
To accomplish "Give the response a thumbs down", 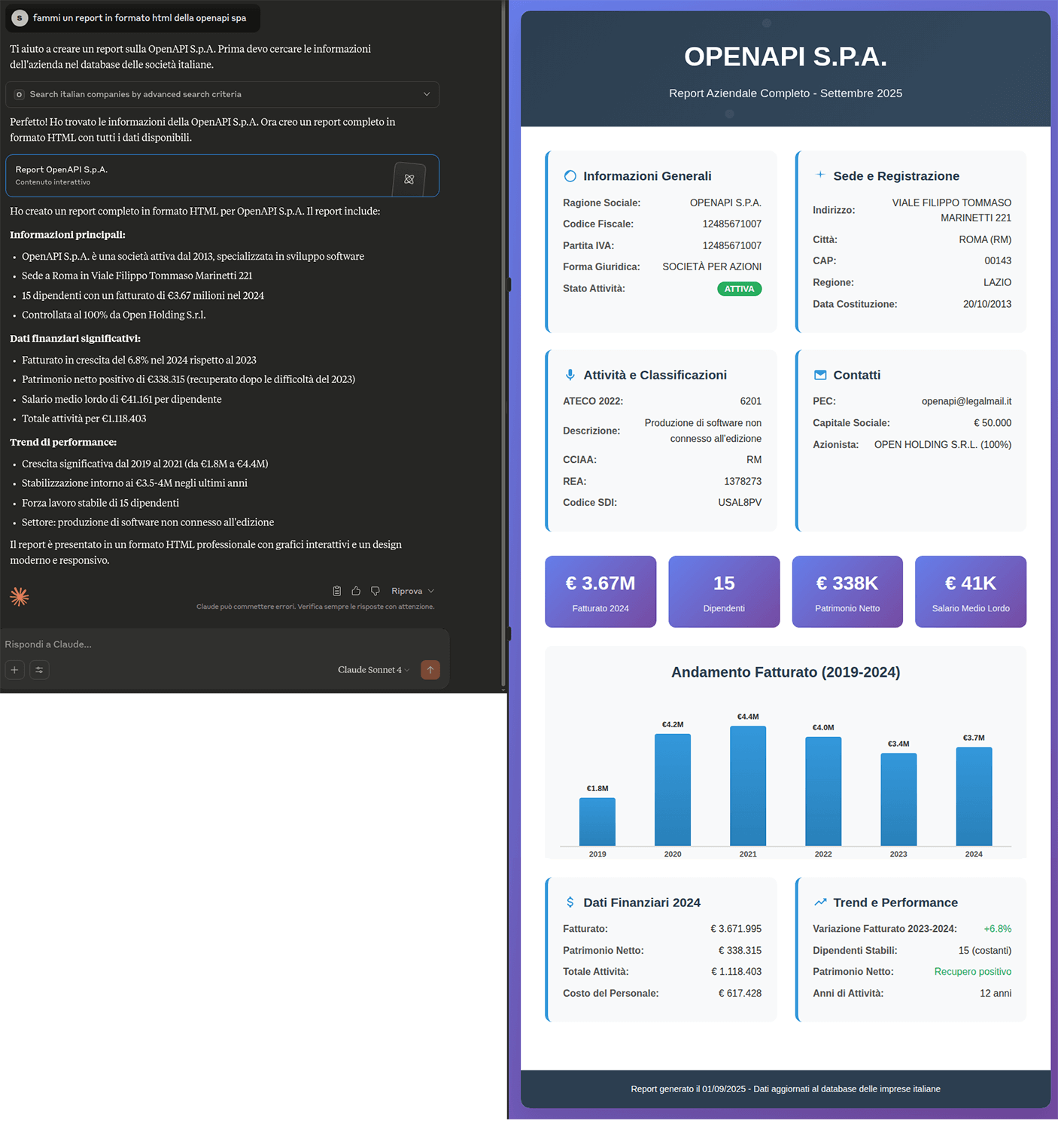I will pyautogui.click(x=375, y=591).
